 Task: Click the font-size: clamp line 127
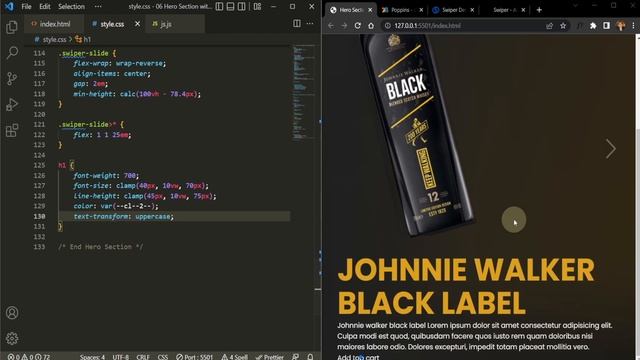141,186
